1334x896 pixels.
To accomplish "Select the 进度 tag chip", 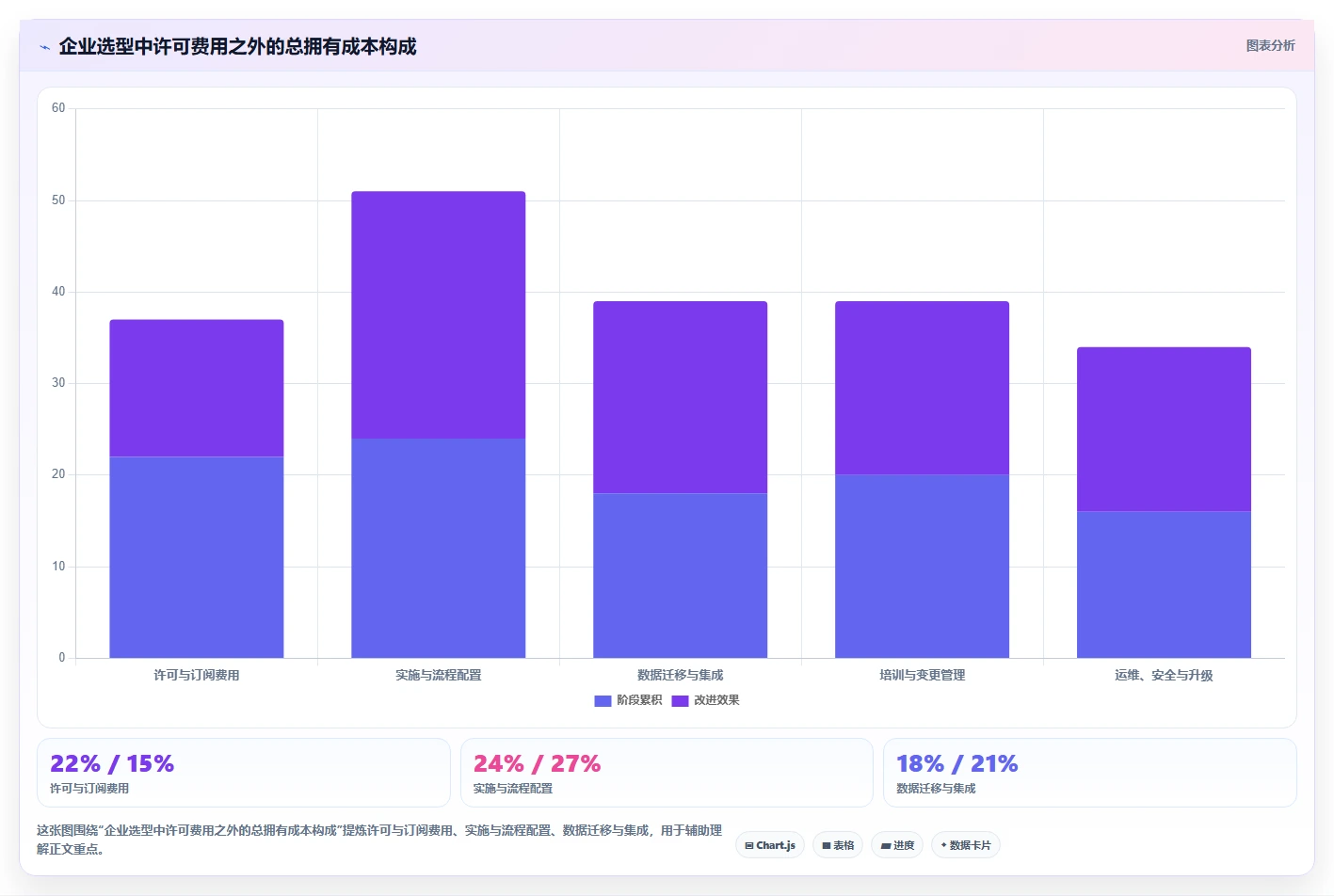I will click(x=897, y=845).
